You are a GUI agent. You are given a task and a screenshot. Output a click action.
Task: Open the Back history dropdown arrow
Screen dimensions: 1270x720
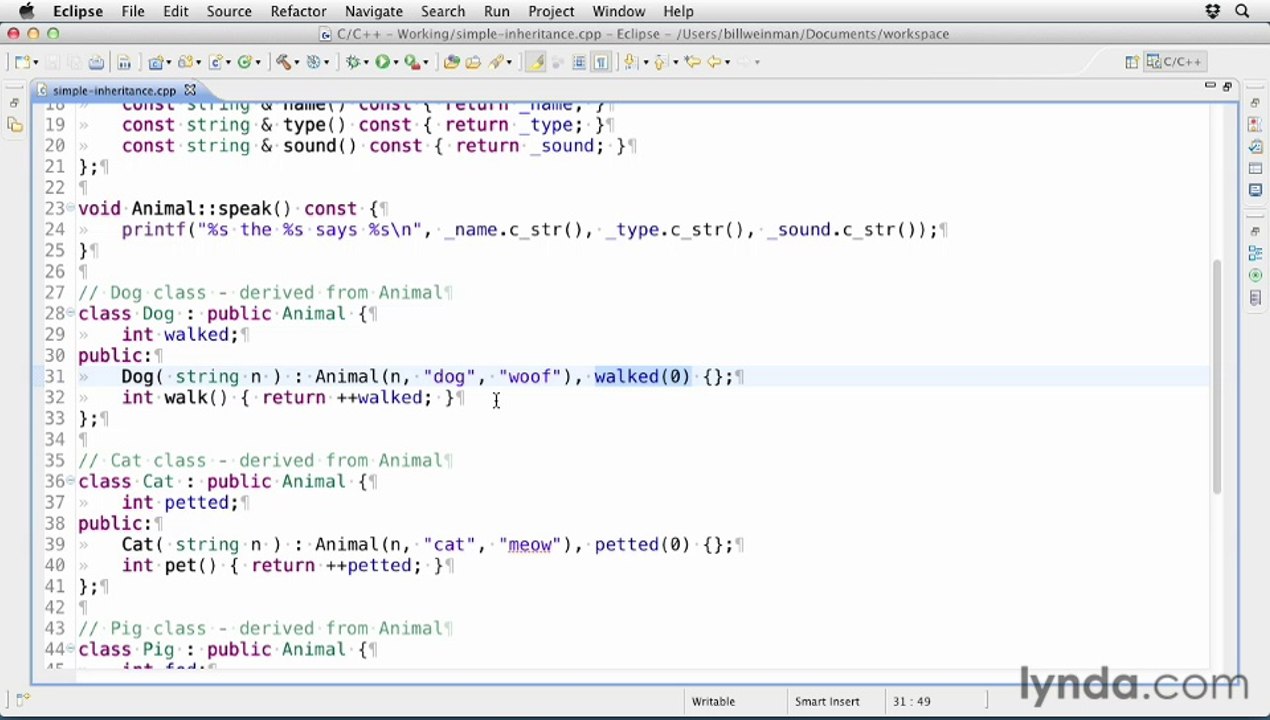728,62
